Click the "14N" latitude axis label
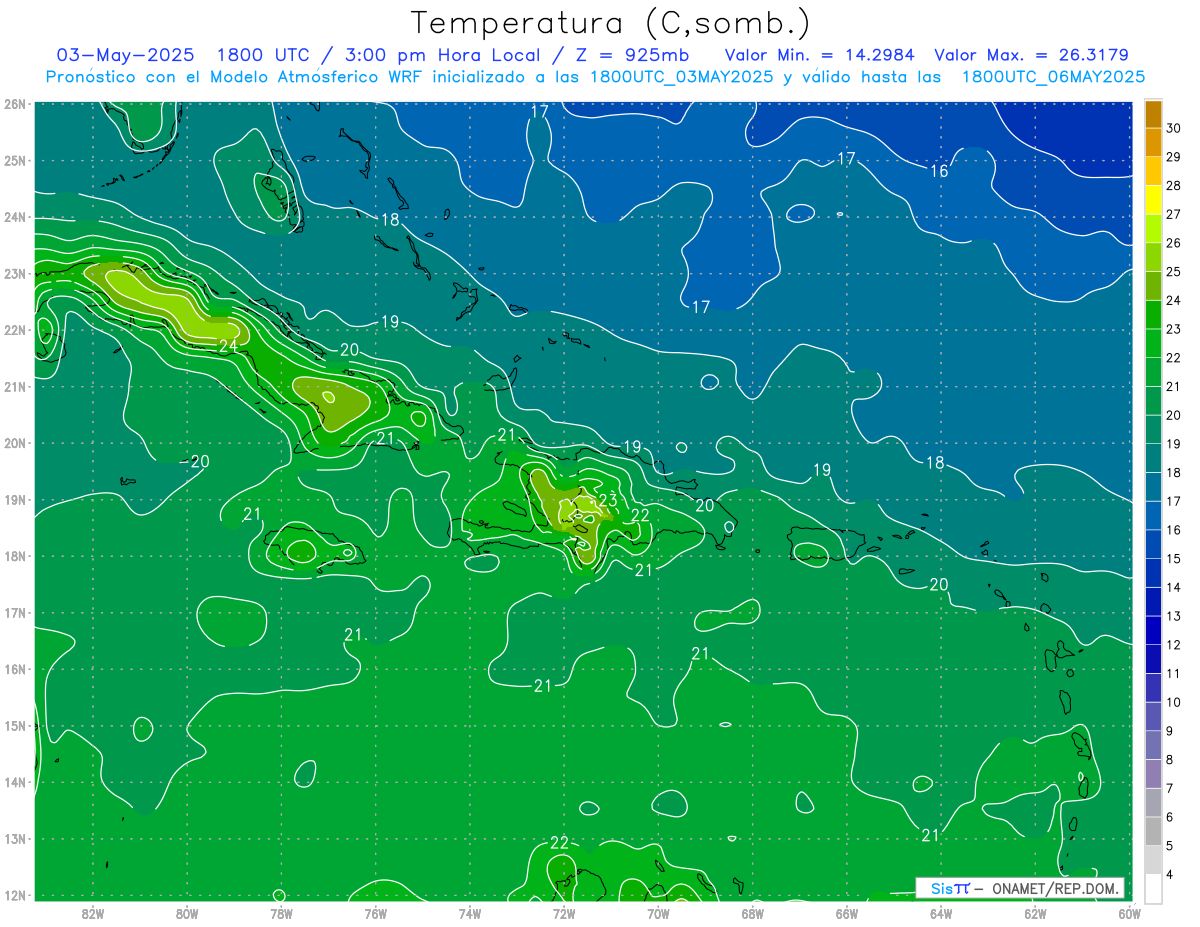Image resolution: width=1200 pixels, height=927 pixels. pyautogui.click(x=14, y=782)
